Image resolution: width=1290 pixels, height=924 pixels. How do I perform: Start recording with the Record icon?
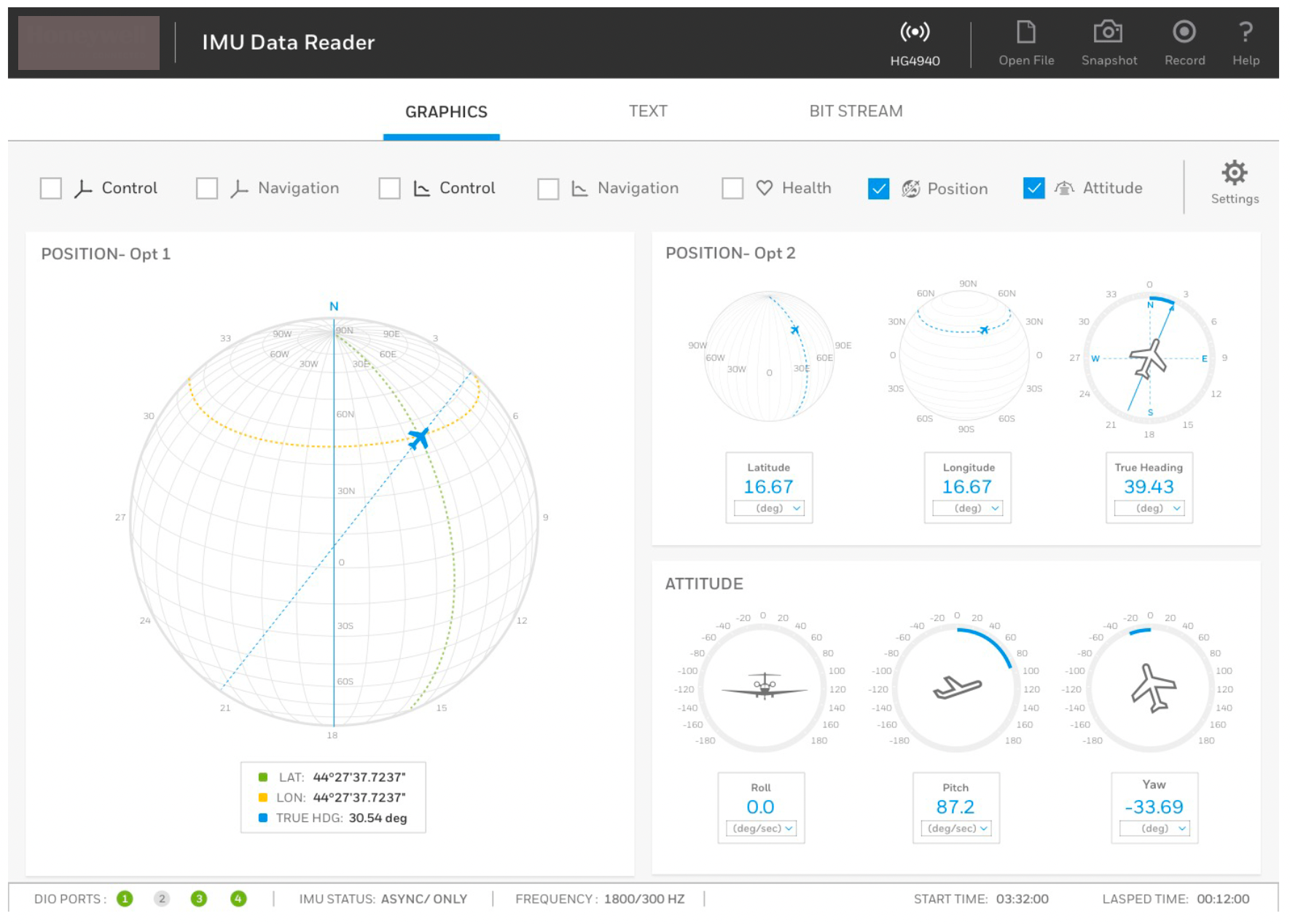[x=1184, y=33]
